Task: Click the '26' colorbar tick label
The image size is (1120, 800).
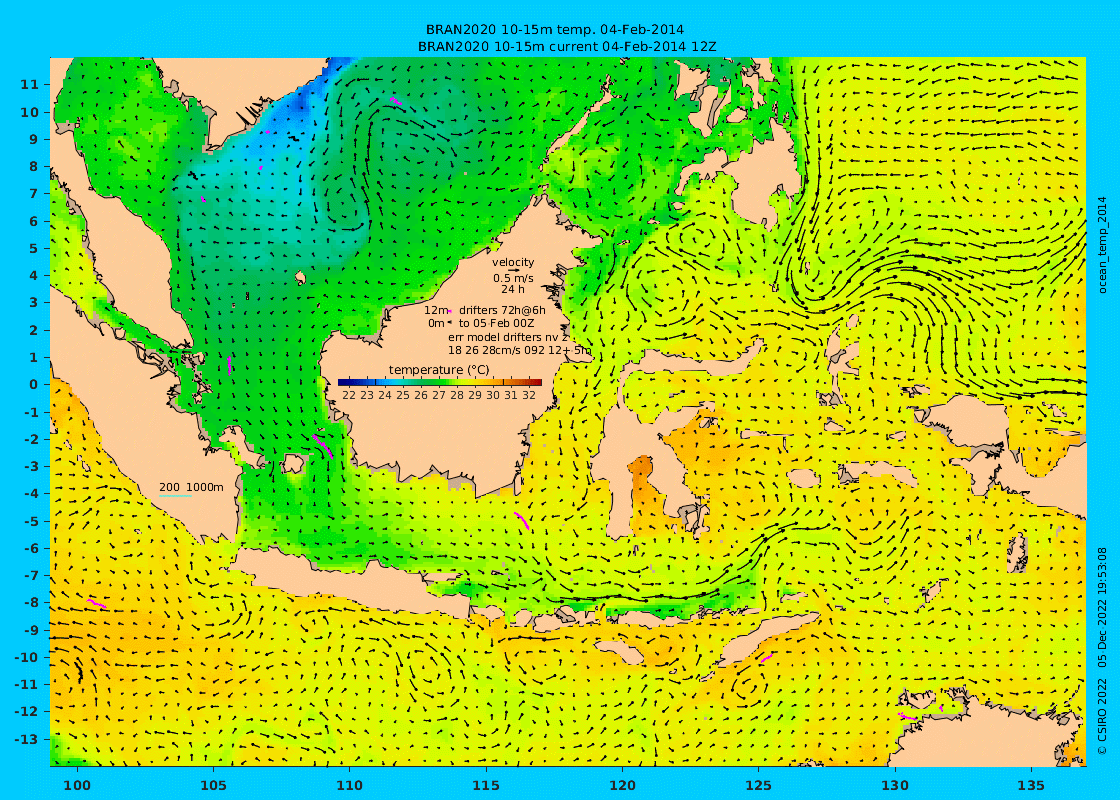Action: (421, 395)
